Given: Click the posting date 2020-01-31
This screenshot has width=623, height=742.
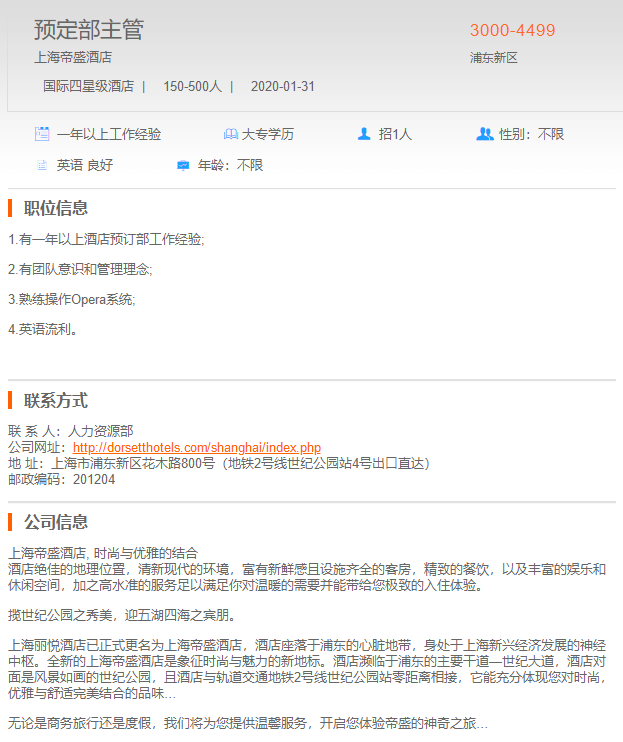Looking at the screenshot, I should 282,86.
